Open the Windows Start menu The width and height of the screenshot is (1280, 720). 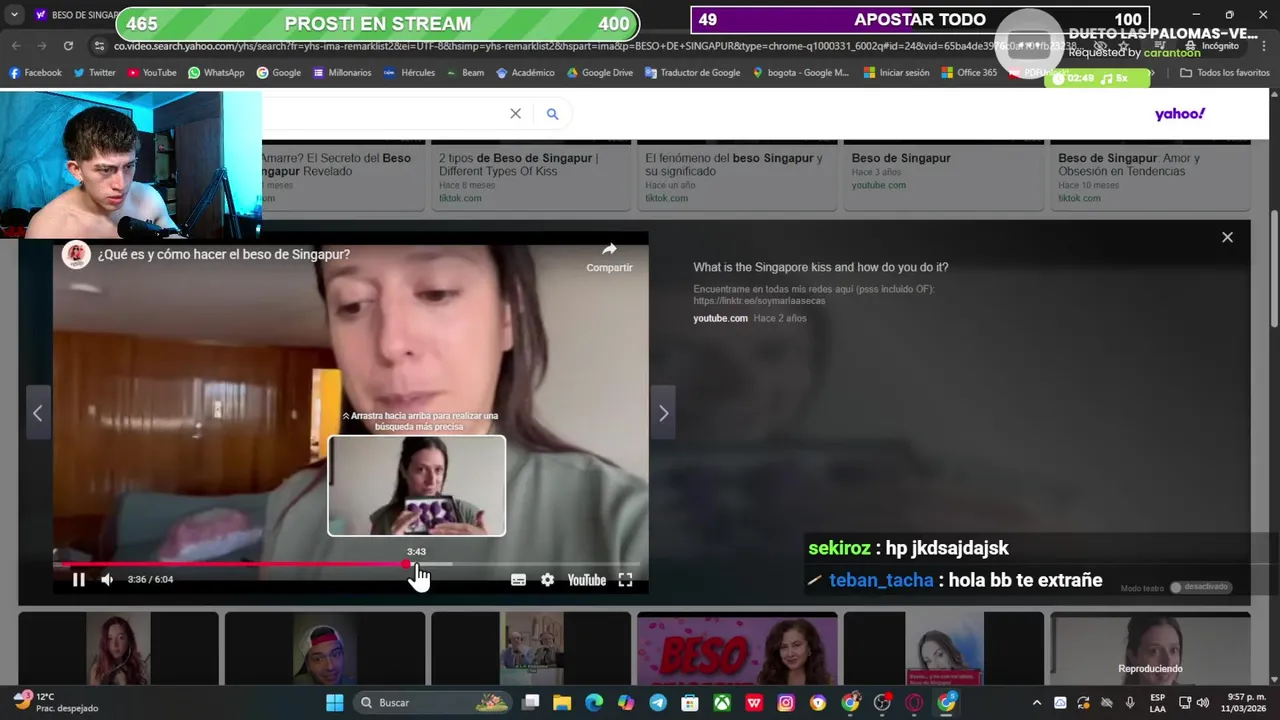[x=335, y=703]
